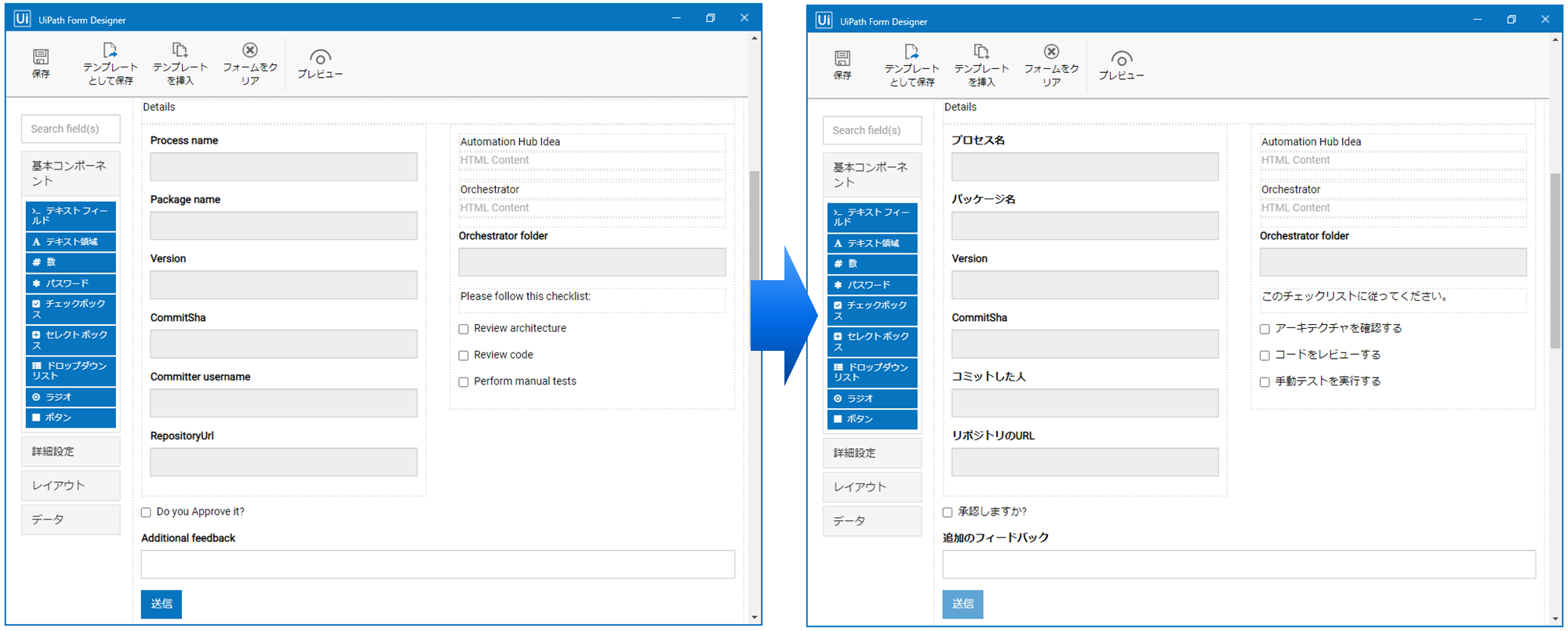The height and width of the screenshot is (631, 1568).
Task: Collapse 基本コンポーネント section in Japanese-form window
Action: (872, 175)
